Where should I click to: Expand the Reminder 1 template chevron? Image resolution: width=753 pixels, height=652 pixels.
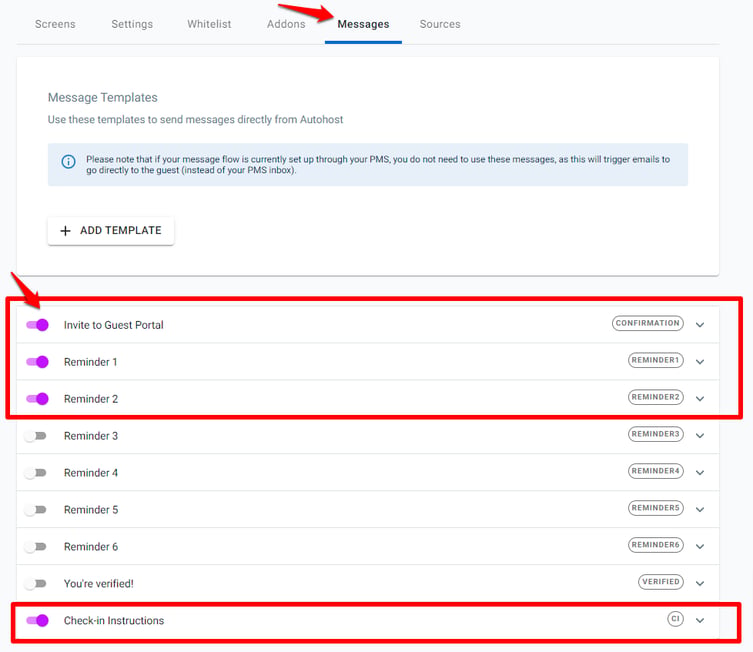pos(700,362)
